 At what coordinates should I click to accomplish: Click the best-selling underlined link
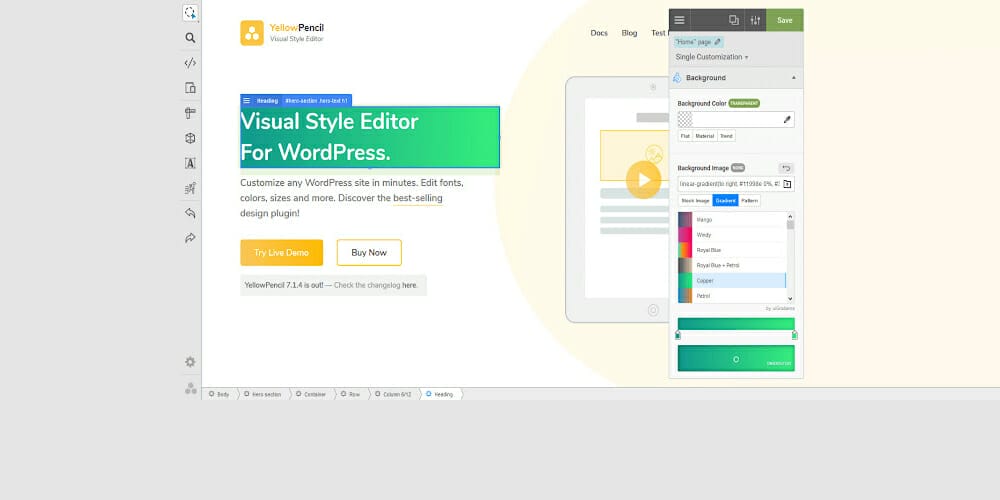[x=418, y=198]
